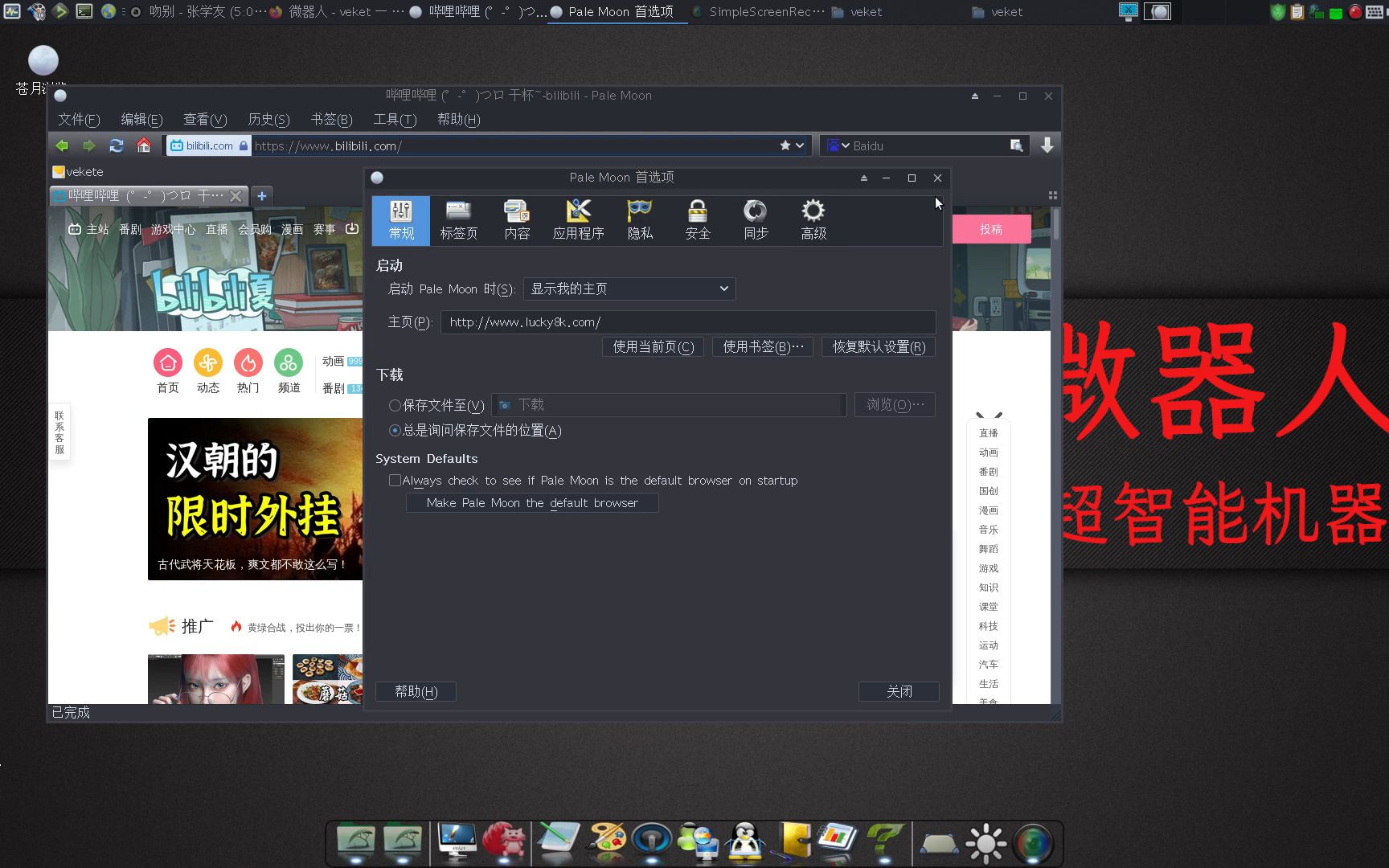Click 游戏中心 in bilibili top navigation

click(174, 229)
